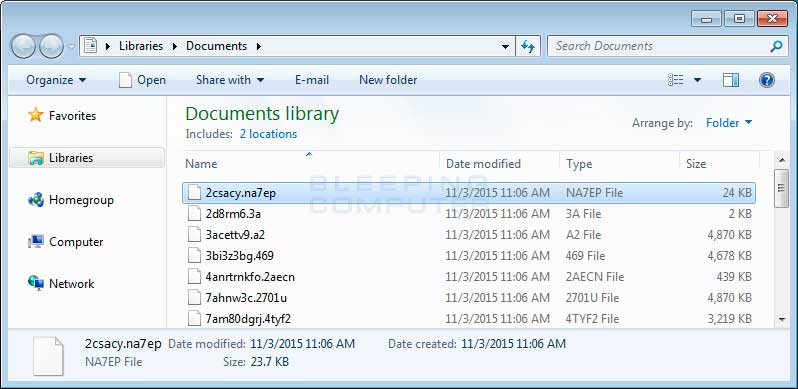Click the Back navigation arrow button
Viewport: 798px width, 389px height.
(x=23, y=46)
